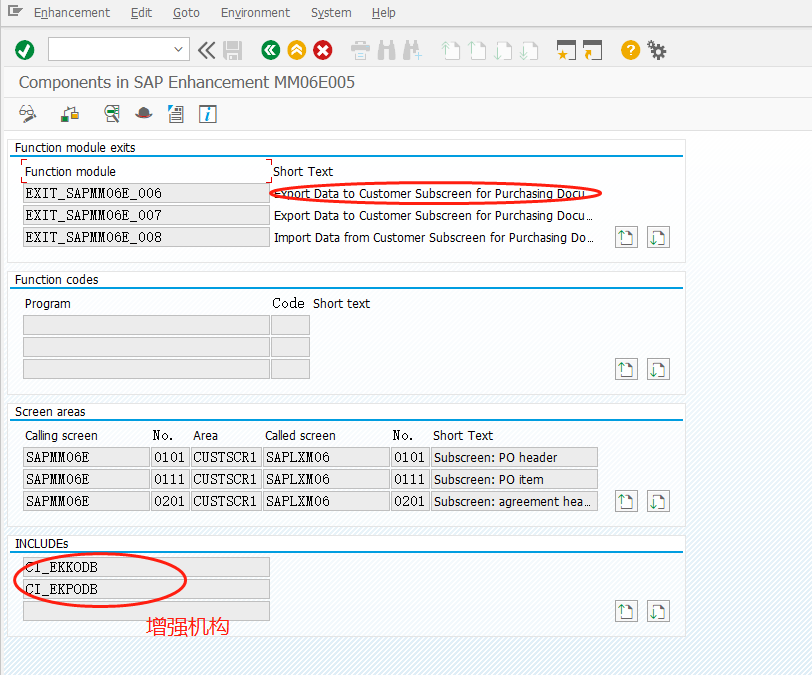Screen dimensions: 812x675
Task: Page down in INCLUDEs list
Action: coord(658,611)
